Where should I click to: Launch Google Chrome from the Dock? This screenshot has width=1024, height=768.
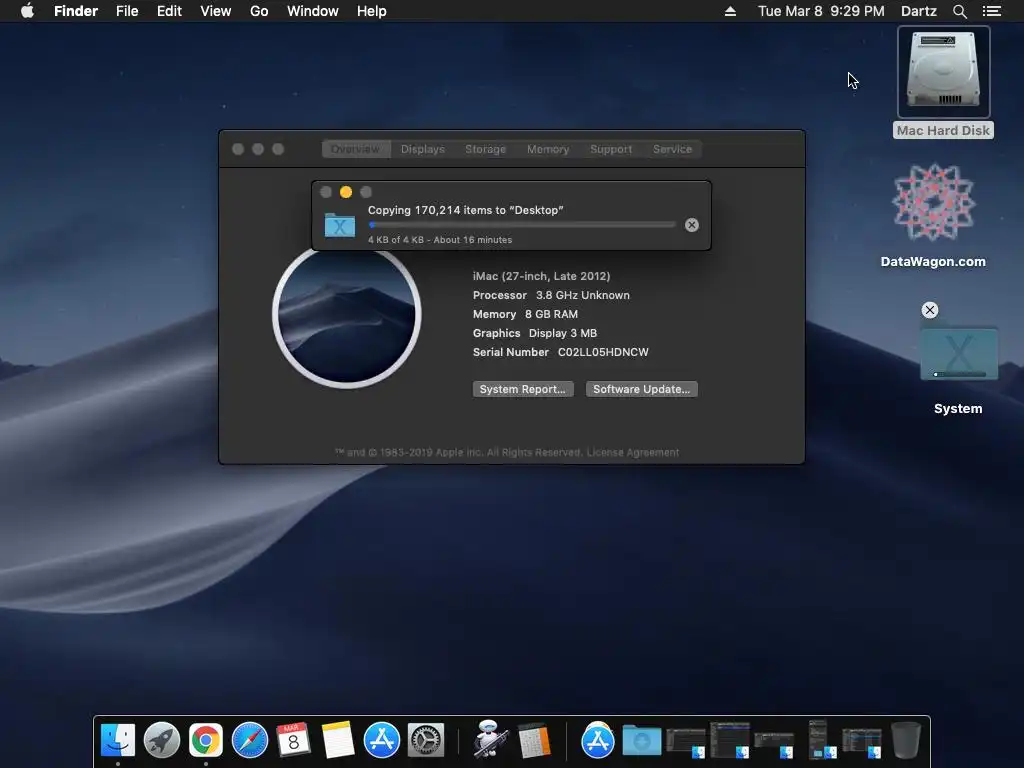tap(206, 740)
